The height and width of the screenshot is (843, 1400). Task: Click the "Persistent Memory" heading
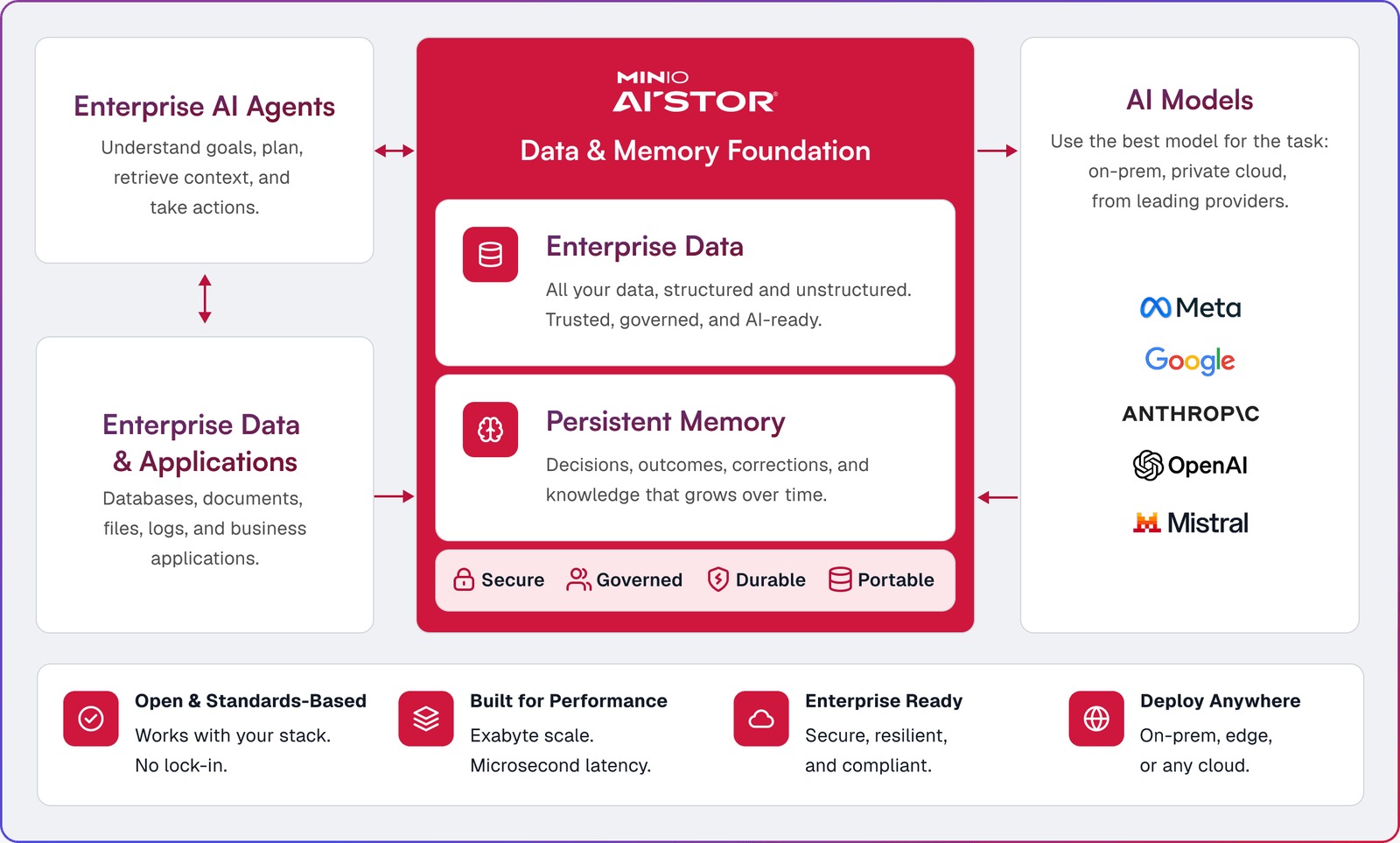[666, 421]
